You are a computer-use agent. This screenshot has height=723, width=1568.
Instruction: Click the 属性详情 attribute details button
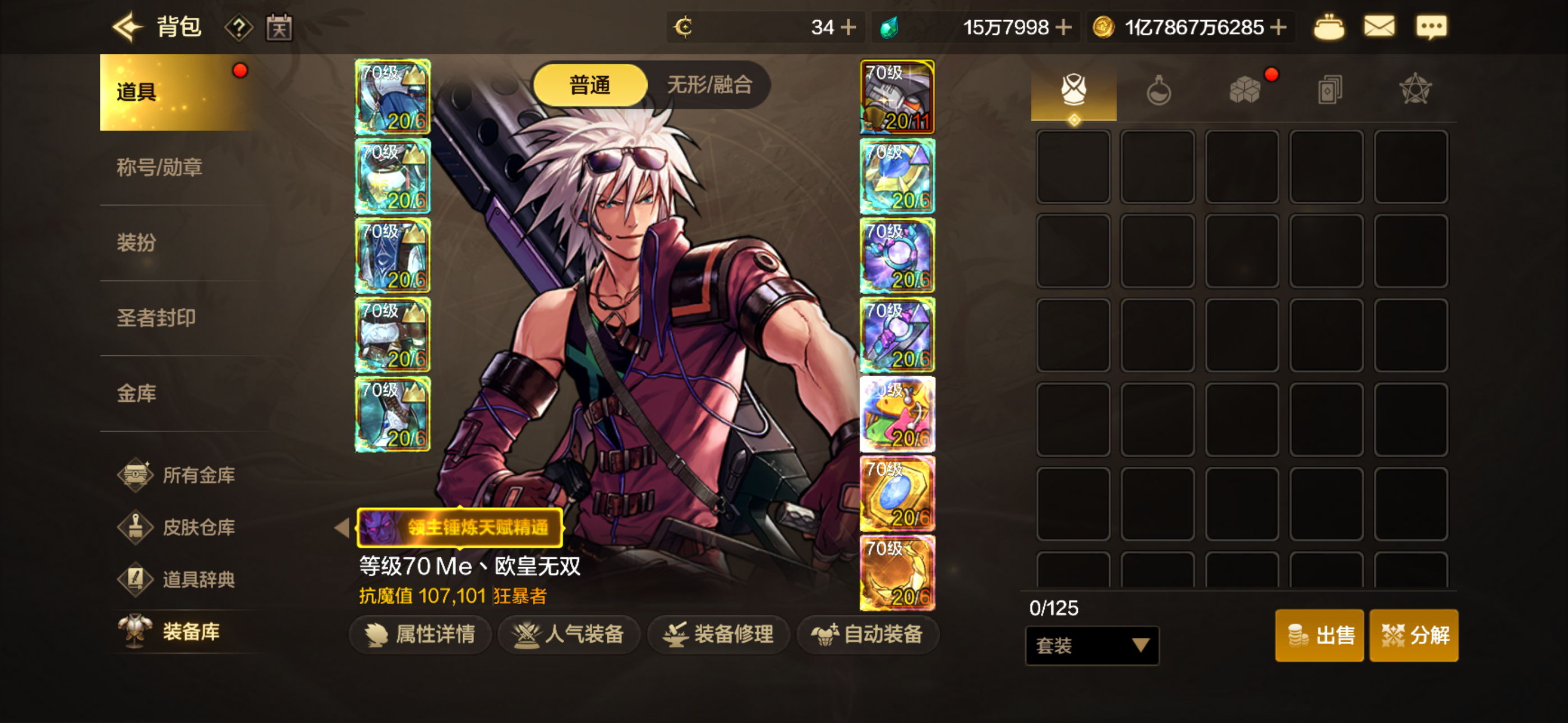[x=420, y=634]
